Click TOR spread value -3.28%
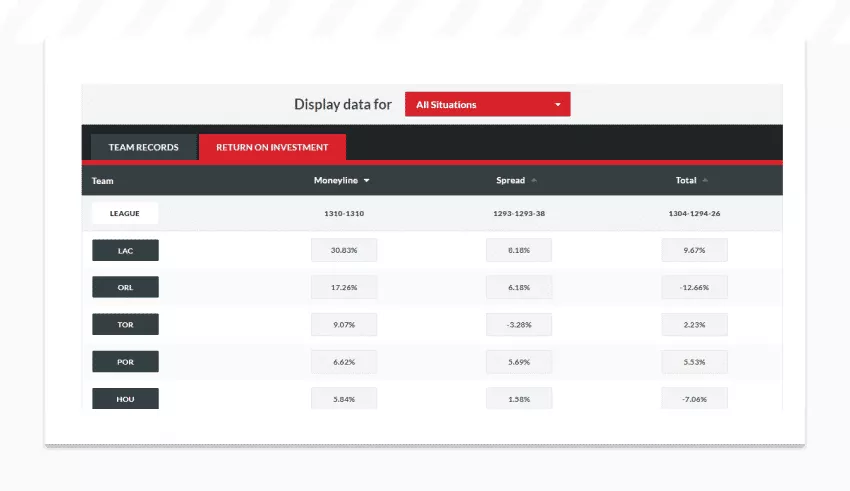This screenshot has height=491, width=850. coord(519,324)
